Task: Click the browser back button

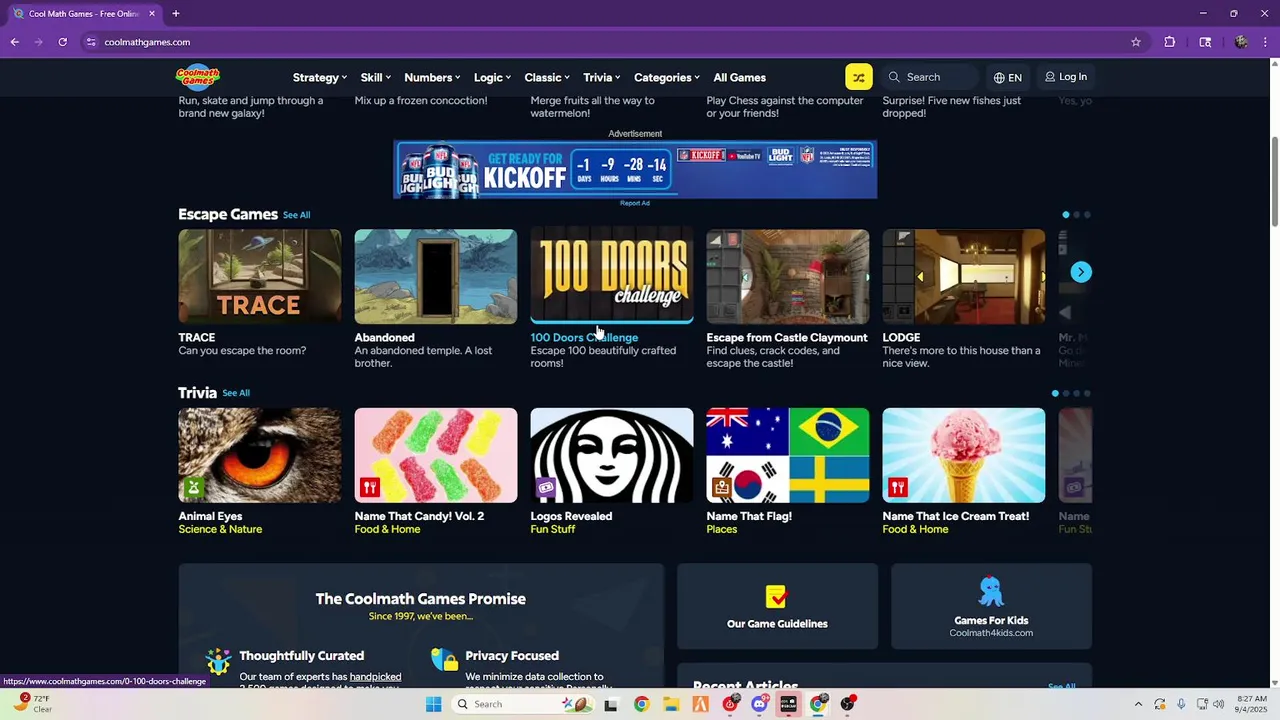Action: 14,42
